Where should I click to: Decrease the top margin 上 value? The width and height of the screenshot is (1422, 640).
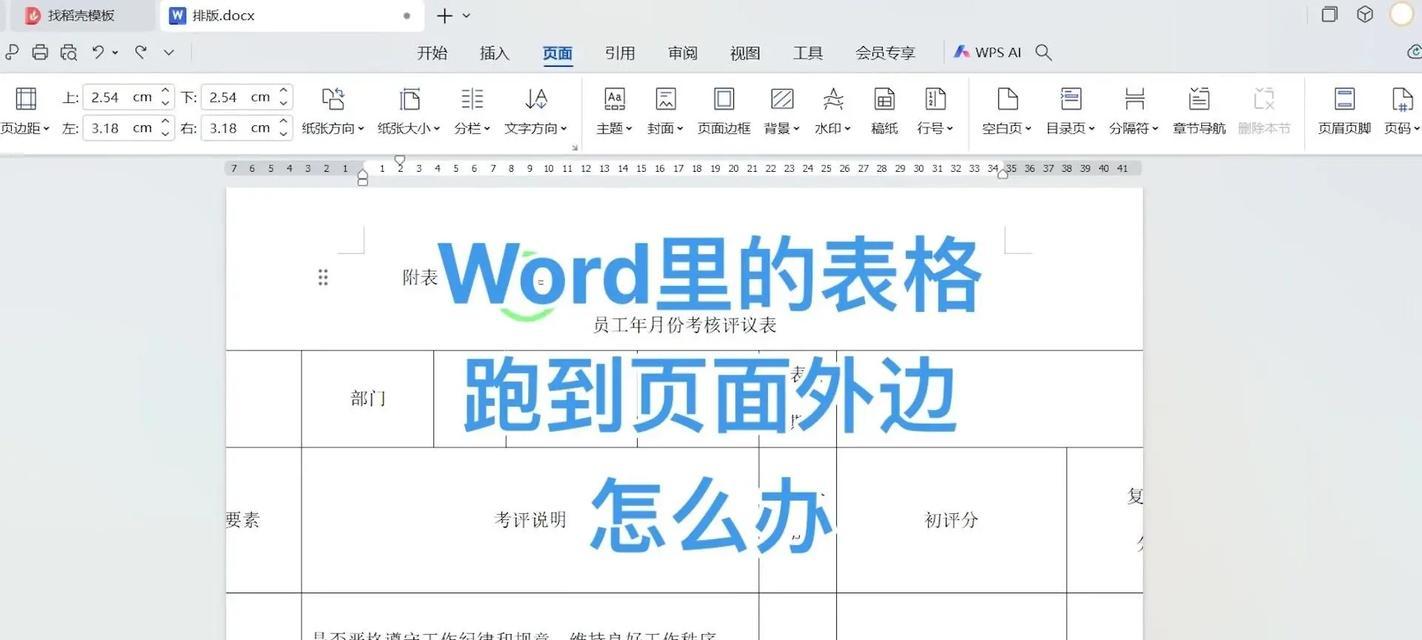(166, 103)
